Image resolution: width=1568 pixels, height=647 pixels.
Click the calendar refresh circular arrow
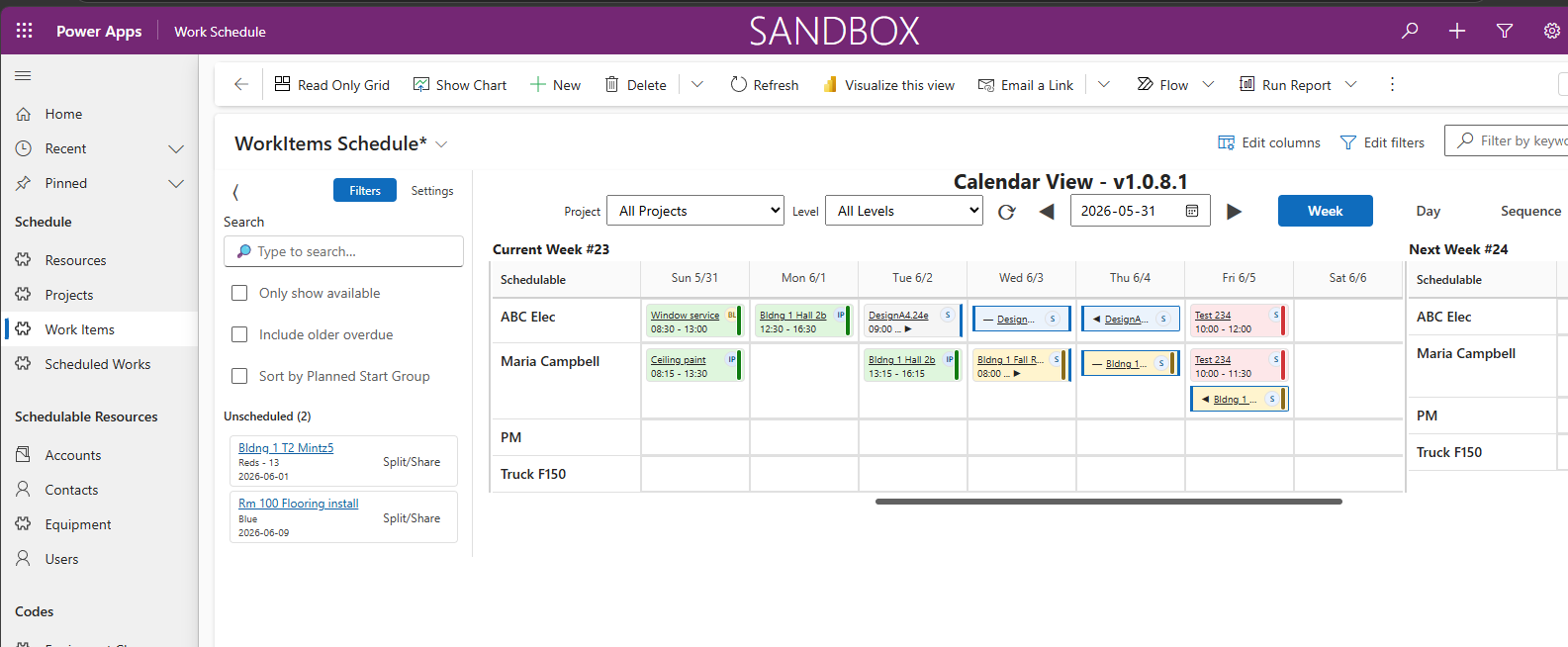1006,212
